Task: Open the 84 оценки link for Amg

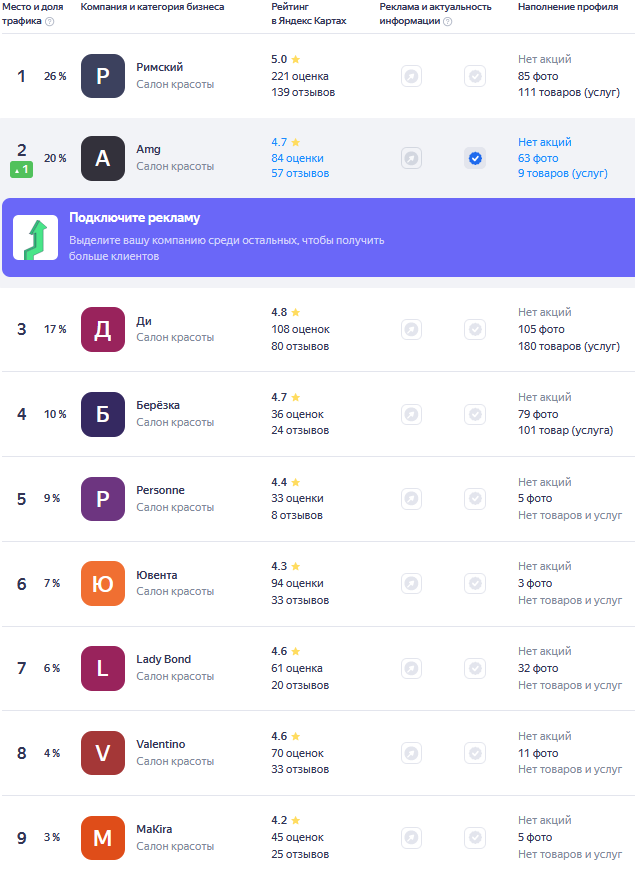Action: click(x=297, y=158)
